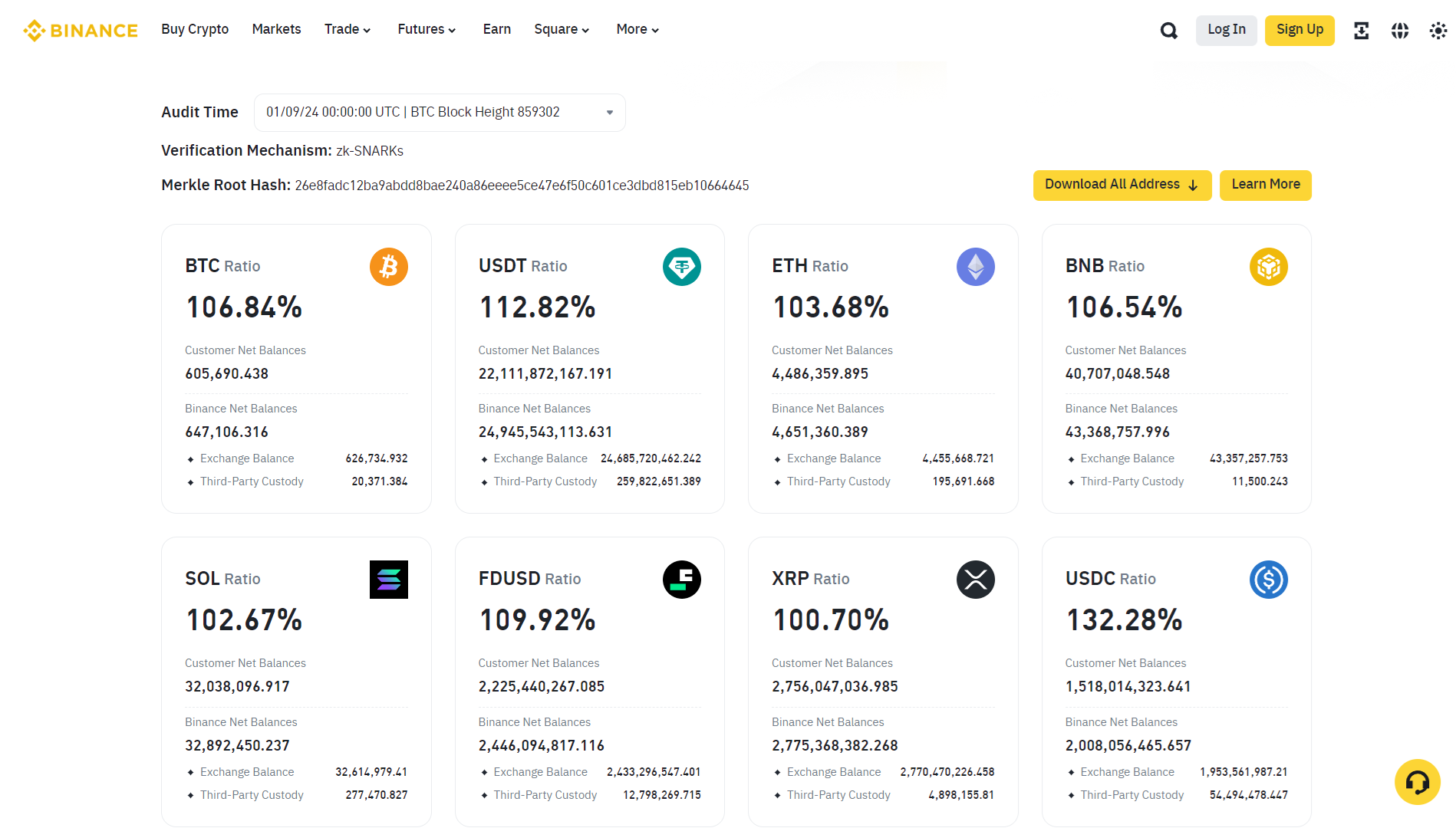
Task: Click BNB Binance balance 43,368,757.996
Action: click(1118, 432)
